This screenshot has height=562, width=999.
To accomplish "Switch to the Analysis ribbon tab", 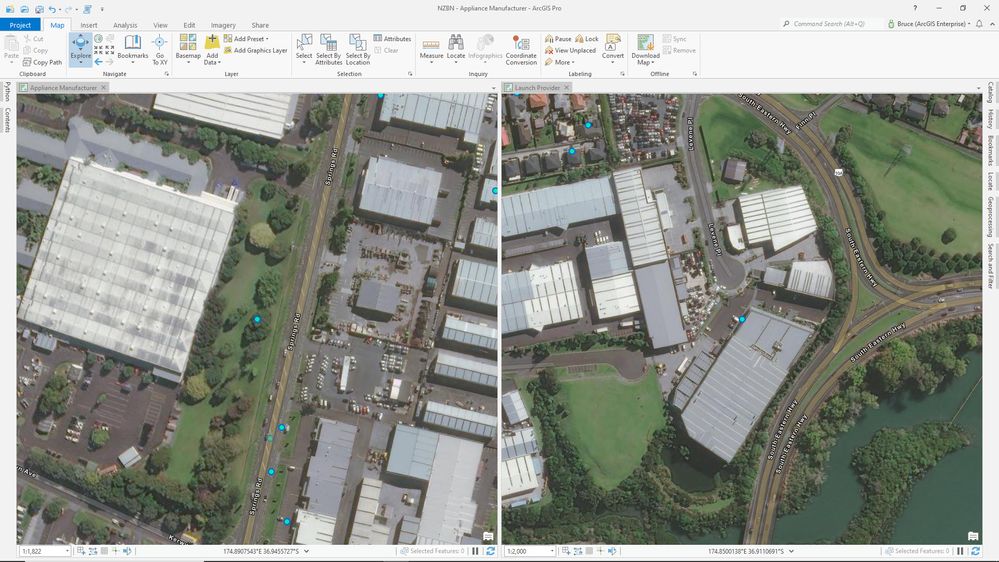I will (x=125, y=25).
